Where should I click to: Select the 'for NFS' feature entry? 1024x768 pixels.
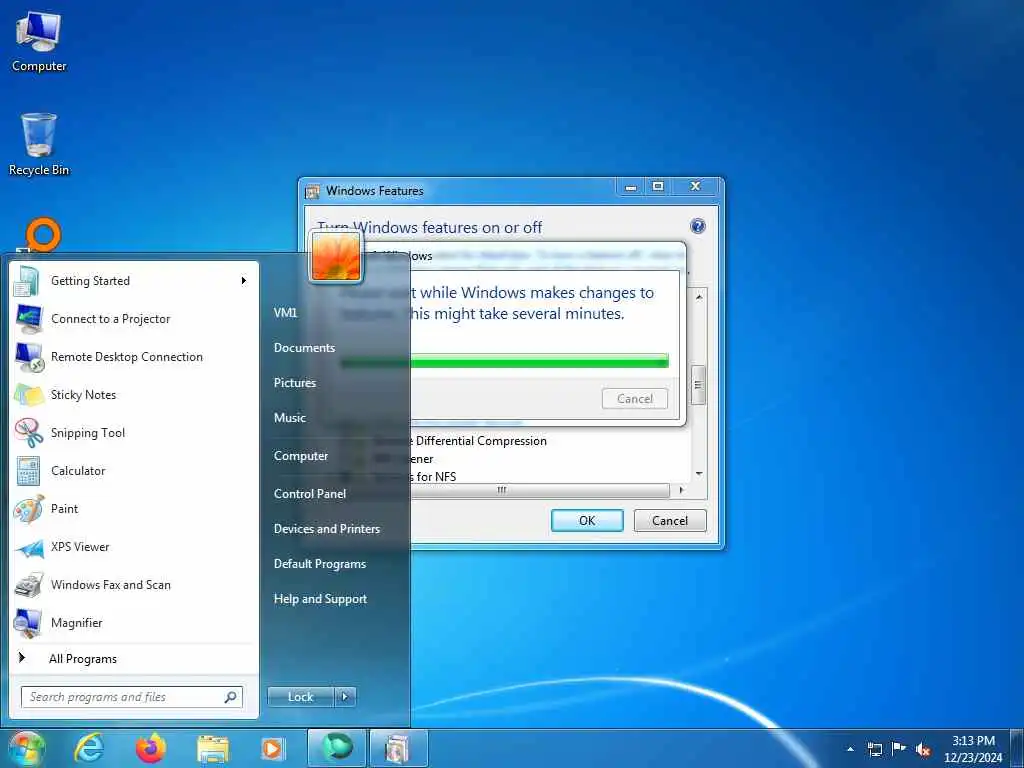tap(436, 477)
